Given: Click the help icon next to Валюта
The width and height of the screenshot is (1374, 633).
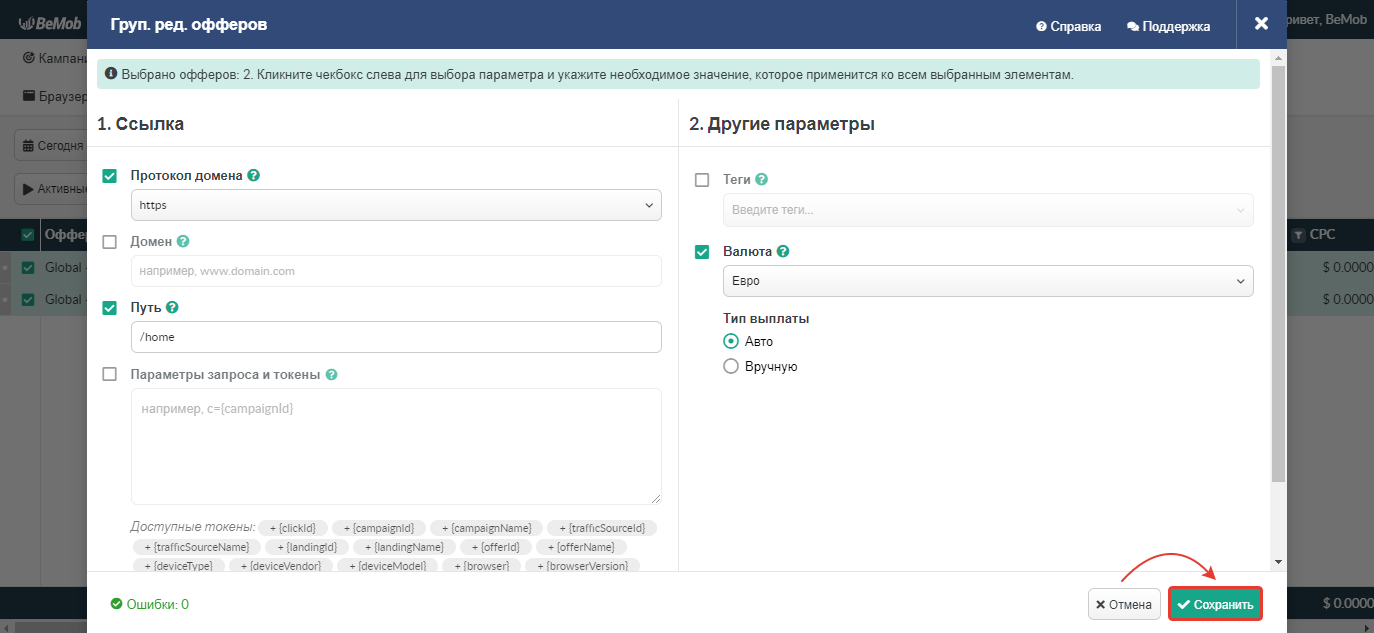Looking at the screenshot, I should (x=782, y=252).
